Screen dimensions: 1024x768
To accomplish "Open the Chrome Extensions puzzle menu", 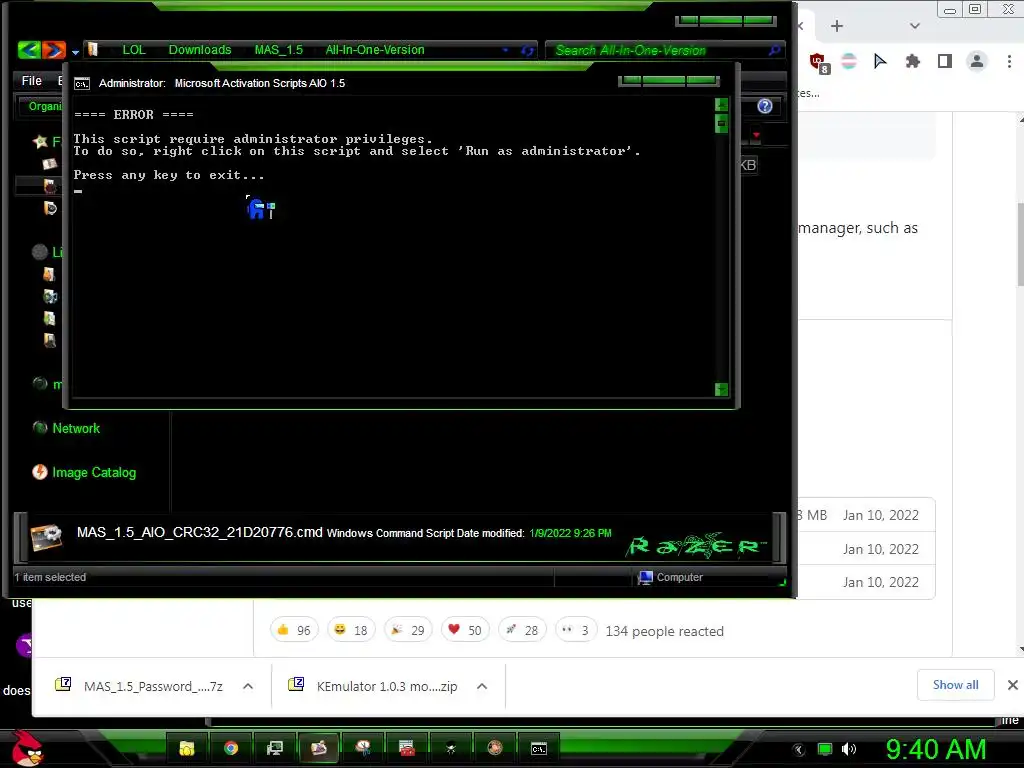I will point(912,61).
